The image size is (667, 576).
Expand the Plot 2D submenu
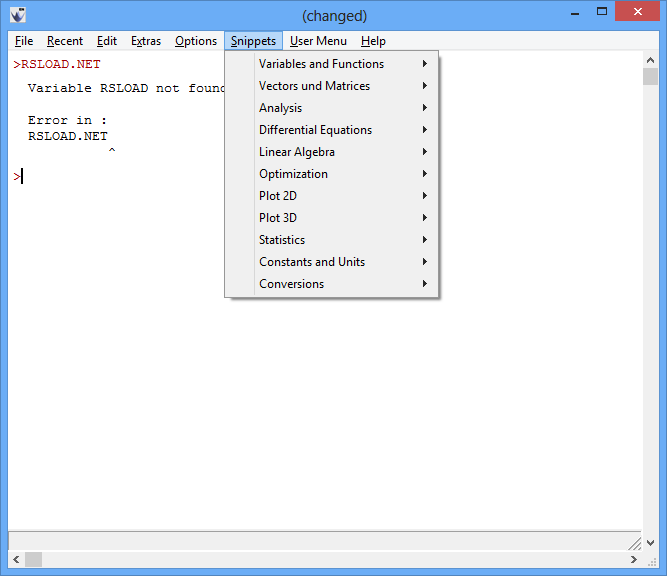(332, 196)
